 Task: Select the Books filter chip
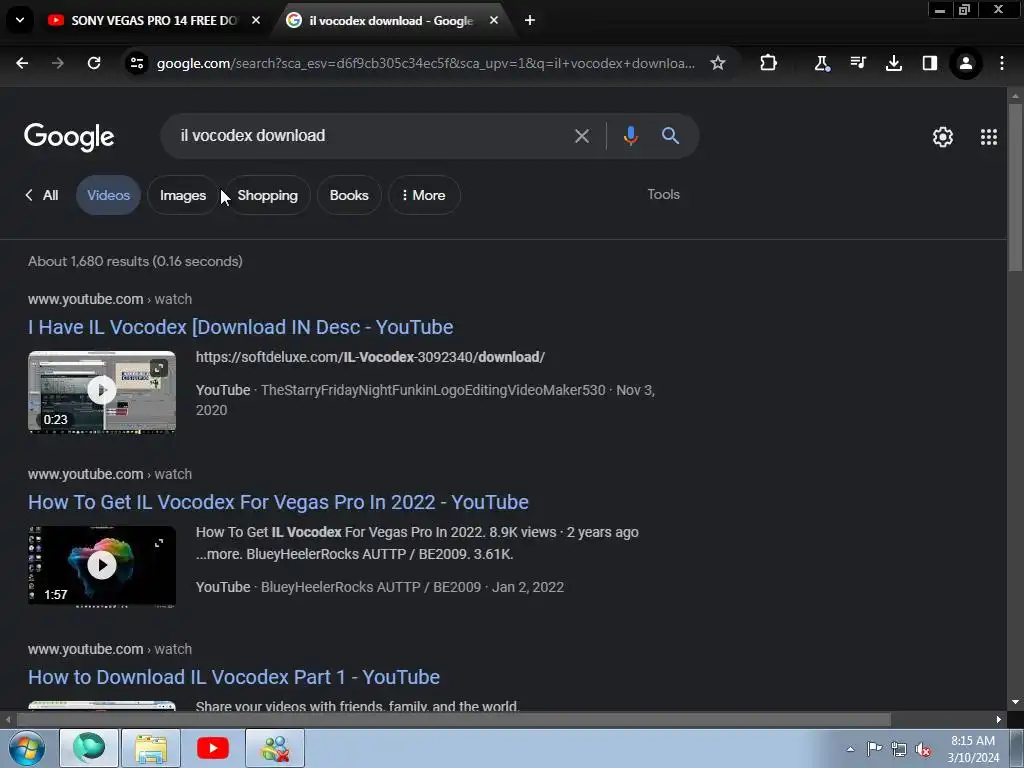(x=349, y=195)
